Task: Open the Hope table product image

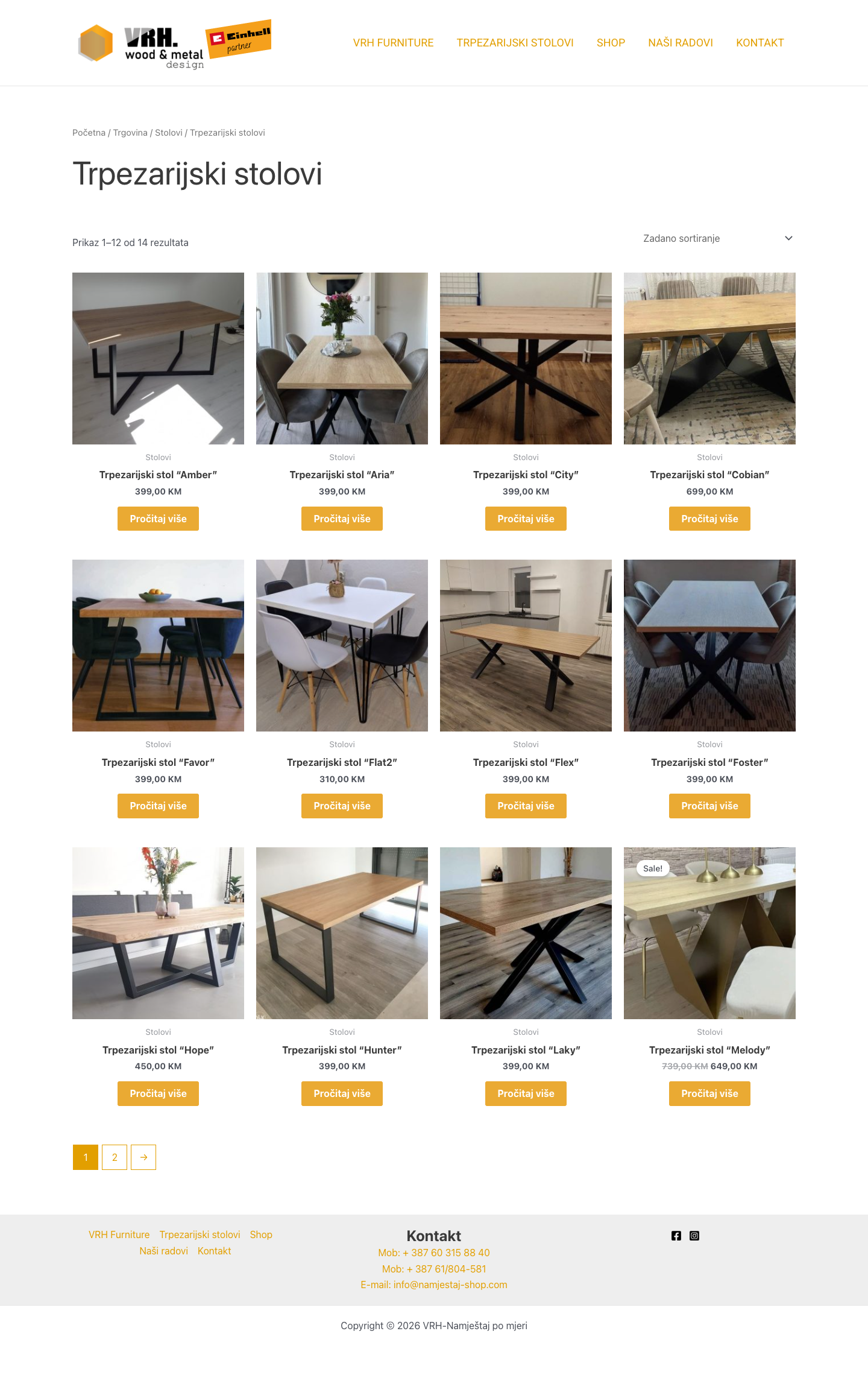Action: [158, 933]
